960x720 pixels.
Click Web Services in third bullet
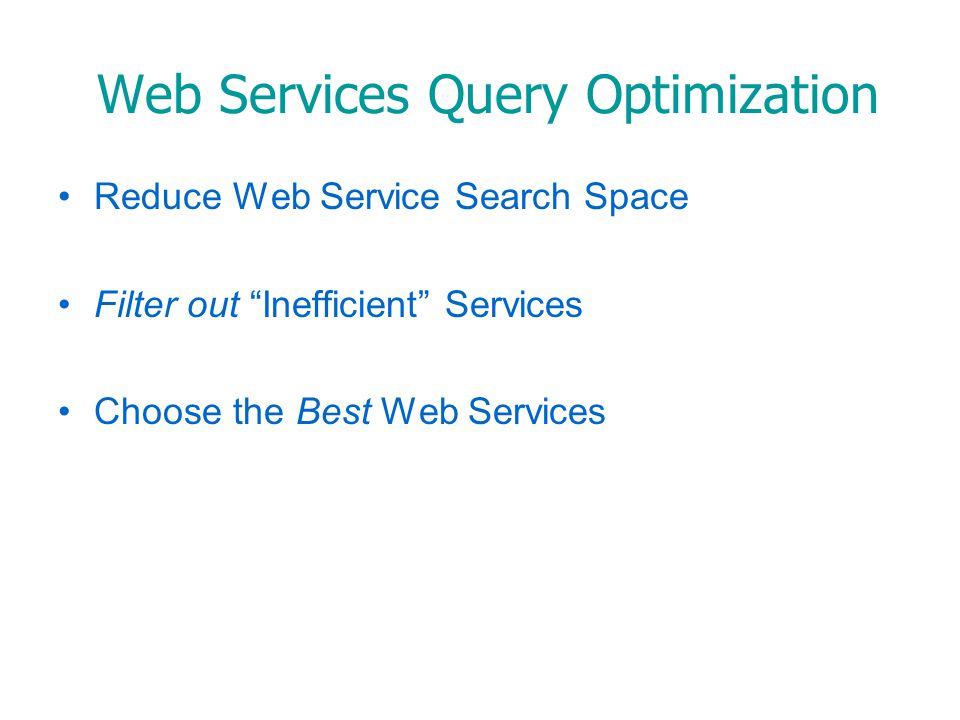pyautogui.click(x=493, y=411)
